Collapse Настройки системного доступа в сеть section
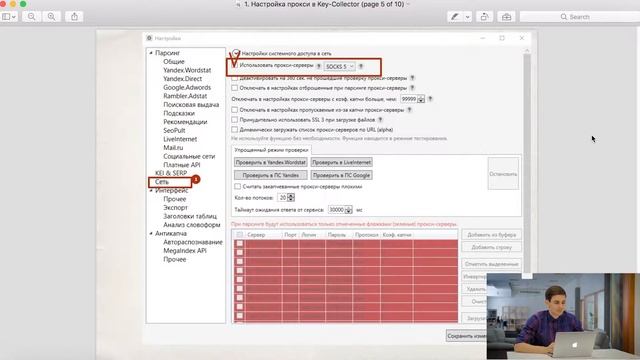The height and width of the screenshot is (360, 640). pos(236,53)
